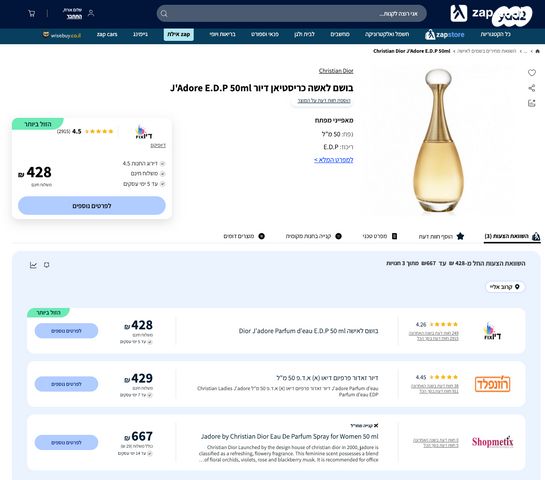Click the Shopmetix store logo
The width and height of the screenshot is (545, 480).
point(492,441)
